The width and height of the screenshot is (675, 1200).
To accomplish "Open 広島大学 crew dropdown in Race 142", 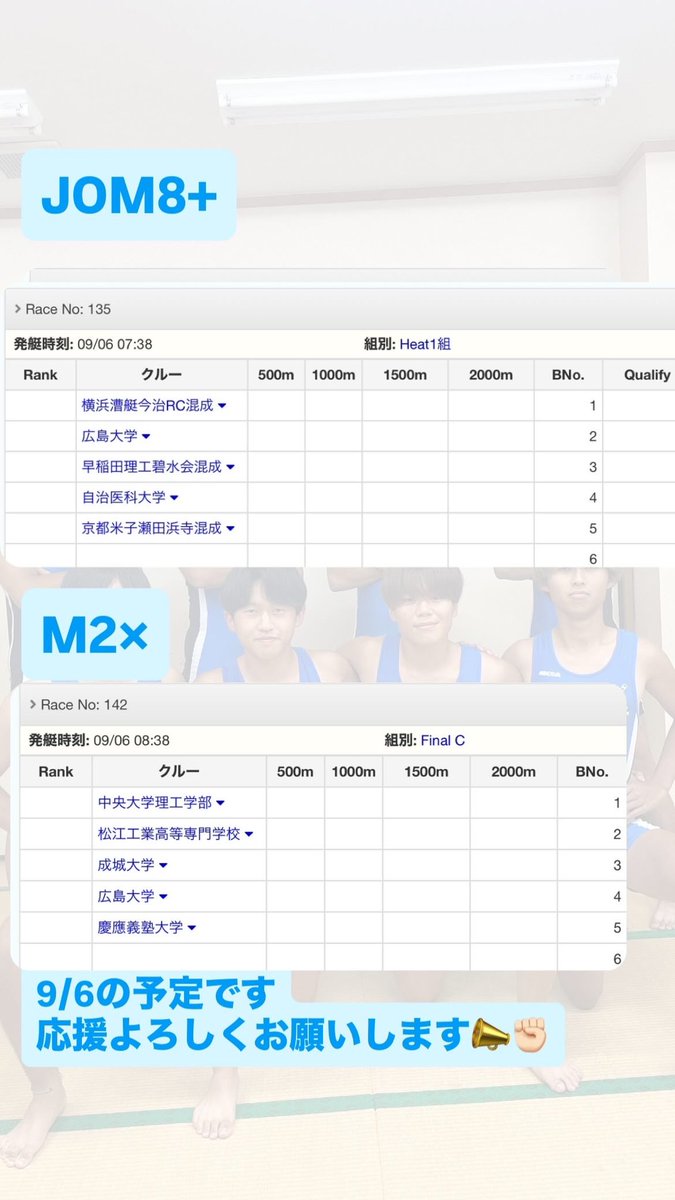I will (x=132, y=897).
